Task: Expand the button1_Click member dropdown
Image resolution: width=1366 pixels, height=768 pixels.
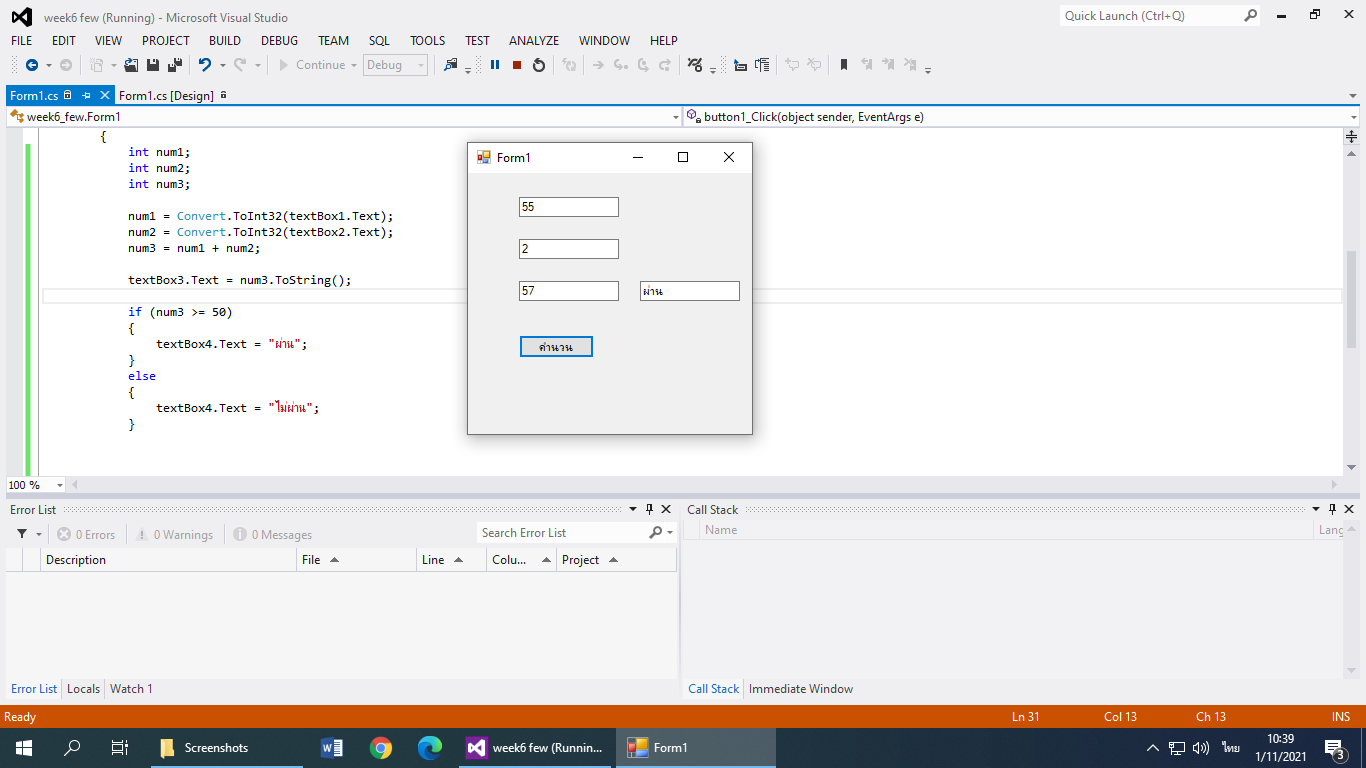Action: pyautogui.click(x=1353, y=117)
